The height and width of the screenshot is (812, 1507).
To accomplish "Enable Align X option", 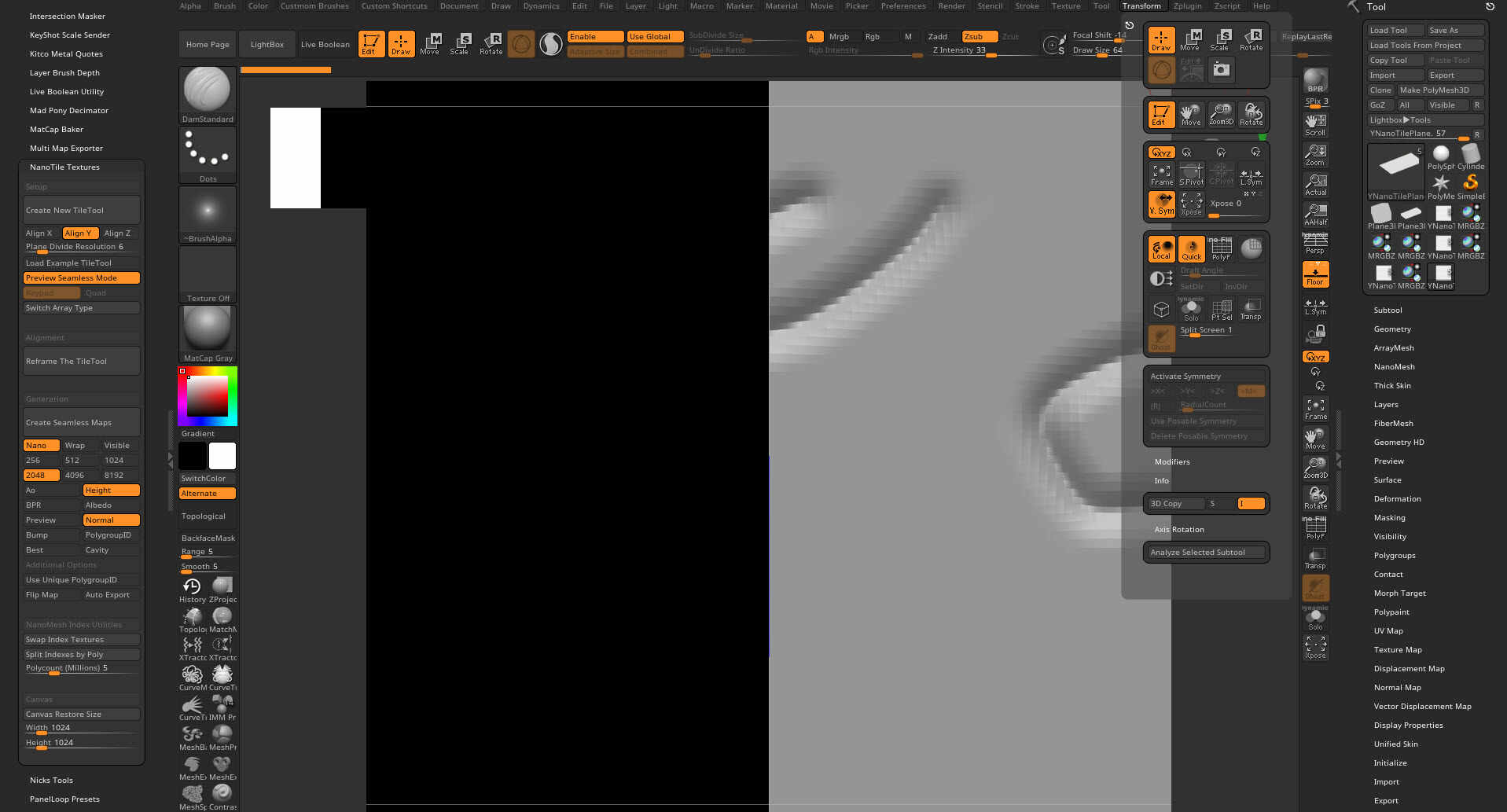I will (x=40, y=233).
